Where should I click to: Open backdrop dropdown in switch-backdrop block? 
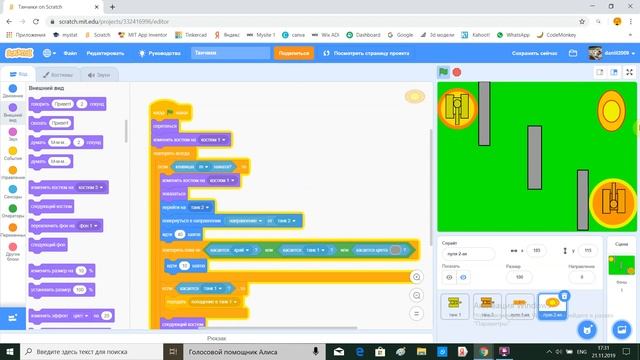click(89, 226)
